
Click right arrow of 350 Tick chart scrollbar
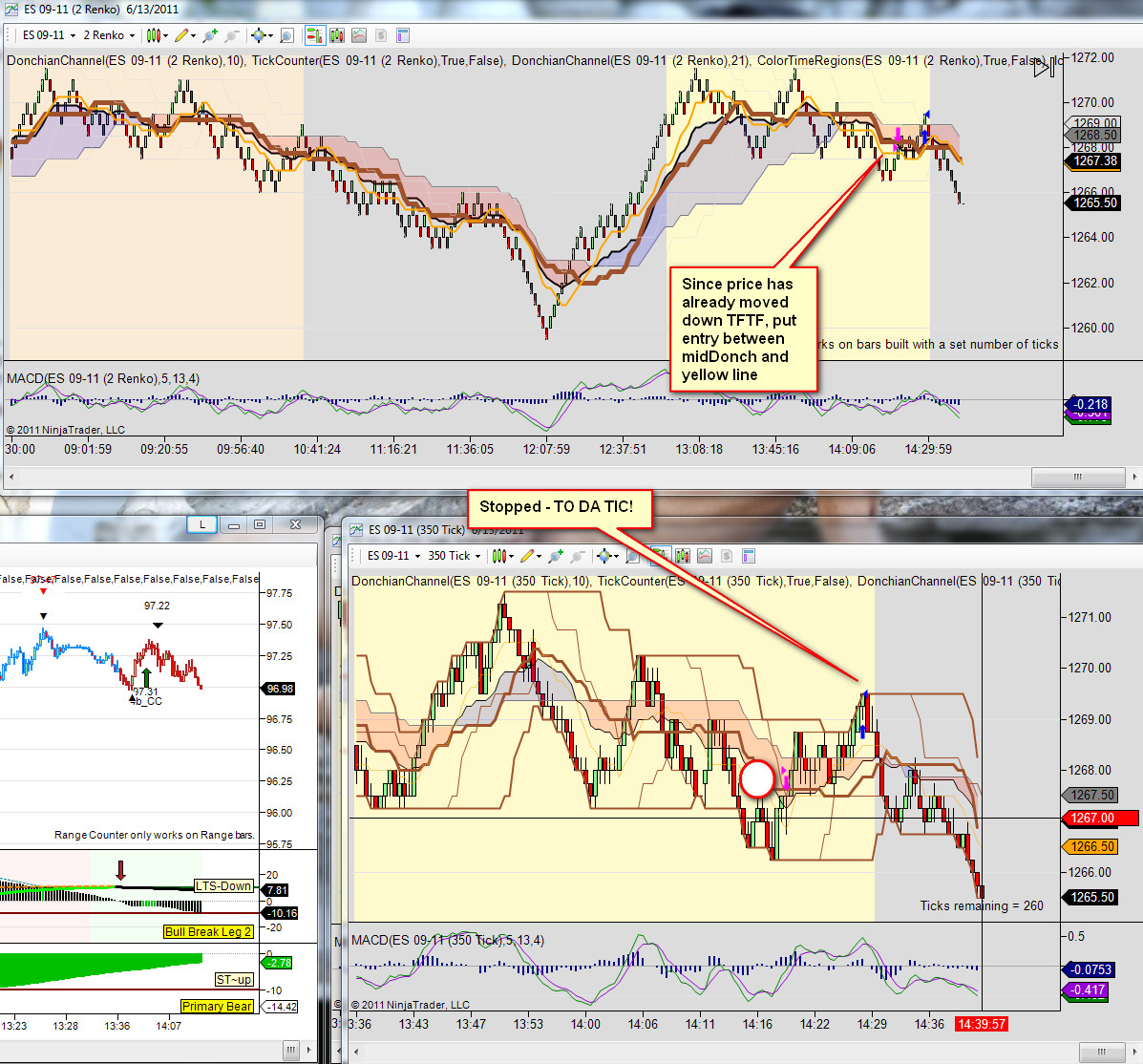(1135, 1052)
